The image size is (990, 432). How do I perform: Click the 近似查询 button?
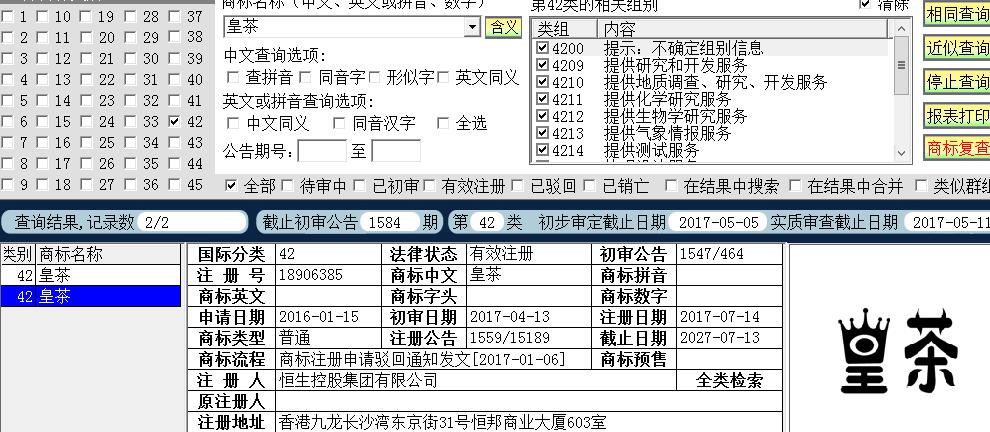coord(957,48)
